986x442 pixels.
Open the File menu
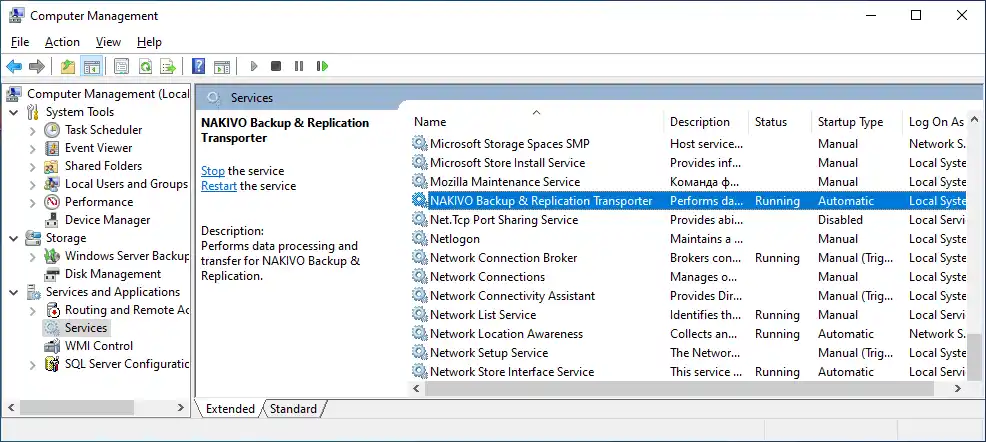point(20,42)
